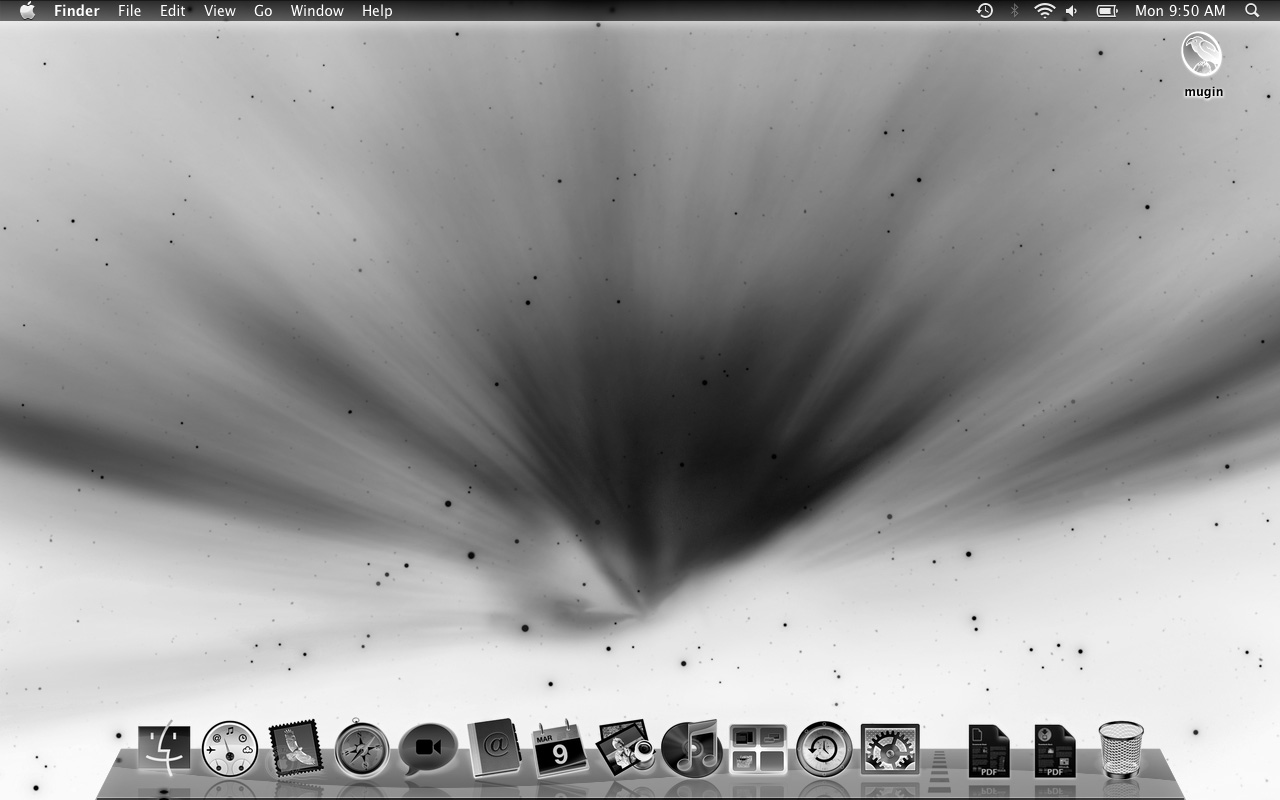The height and width of the screenshot is (800, 1280).
Task: Launch Safari compass icon in Dock
Action: tap(361, 749)
